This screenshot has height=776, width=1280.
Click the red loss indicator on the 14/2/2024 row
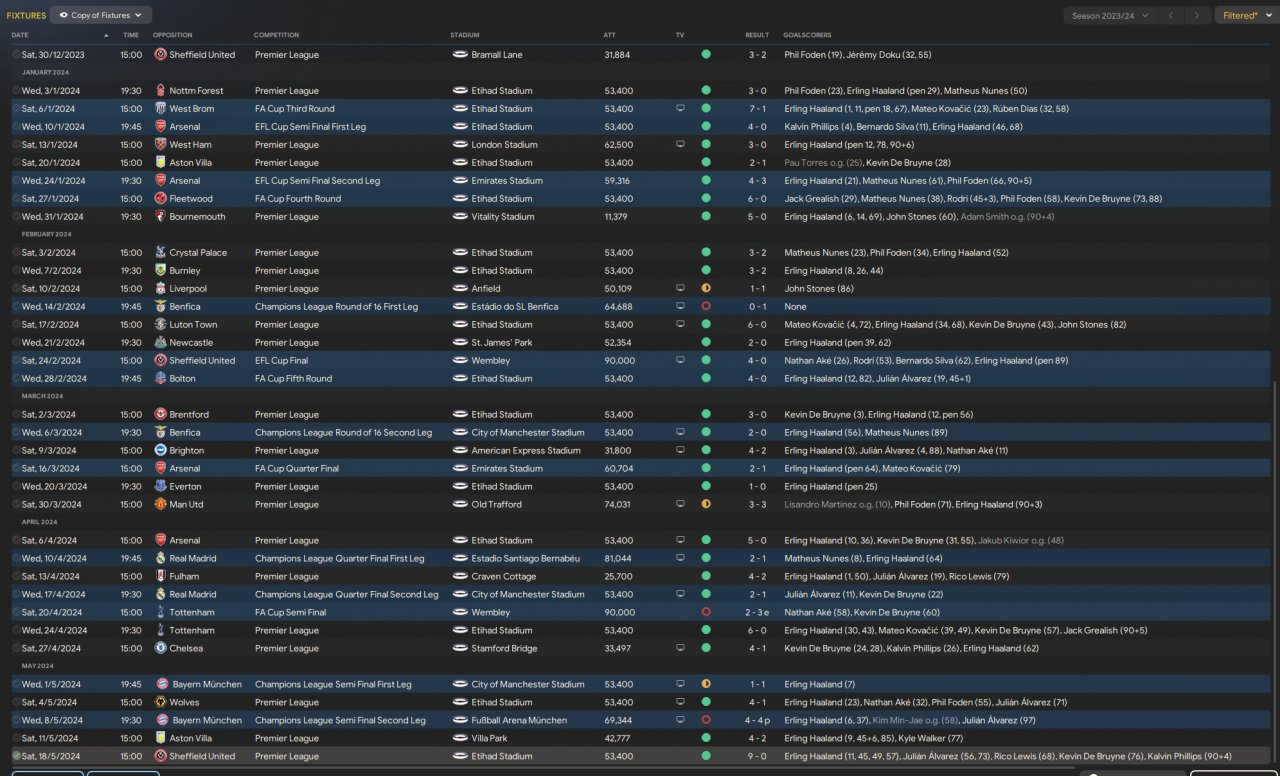pos(706,307)
